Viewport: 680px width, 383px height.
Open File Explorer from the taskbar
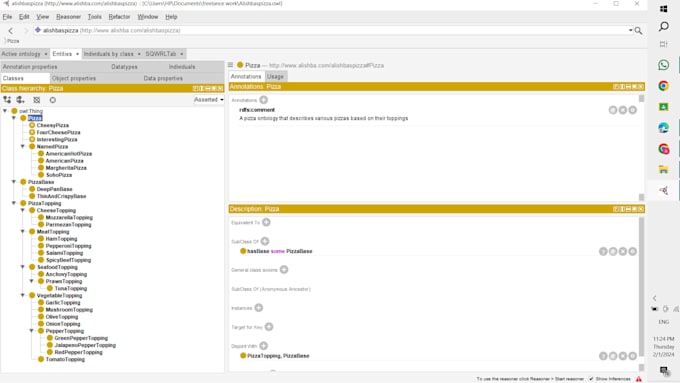pos(664,169)
